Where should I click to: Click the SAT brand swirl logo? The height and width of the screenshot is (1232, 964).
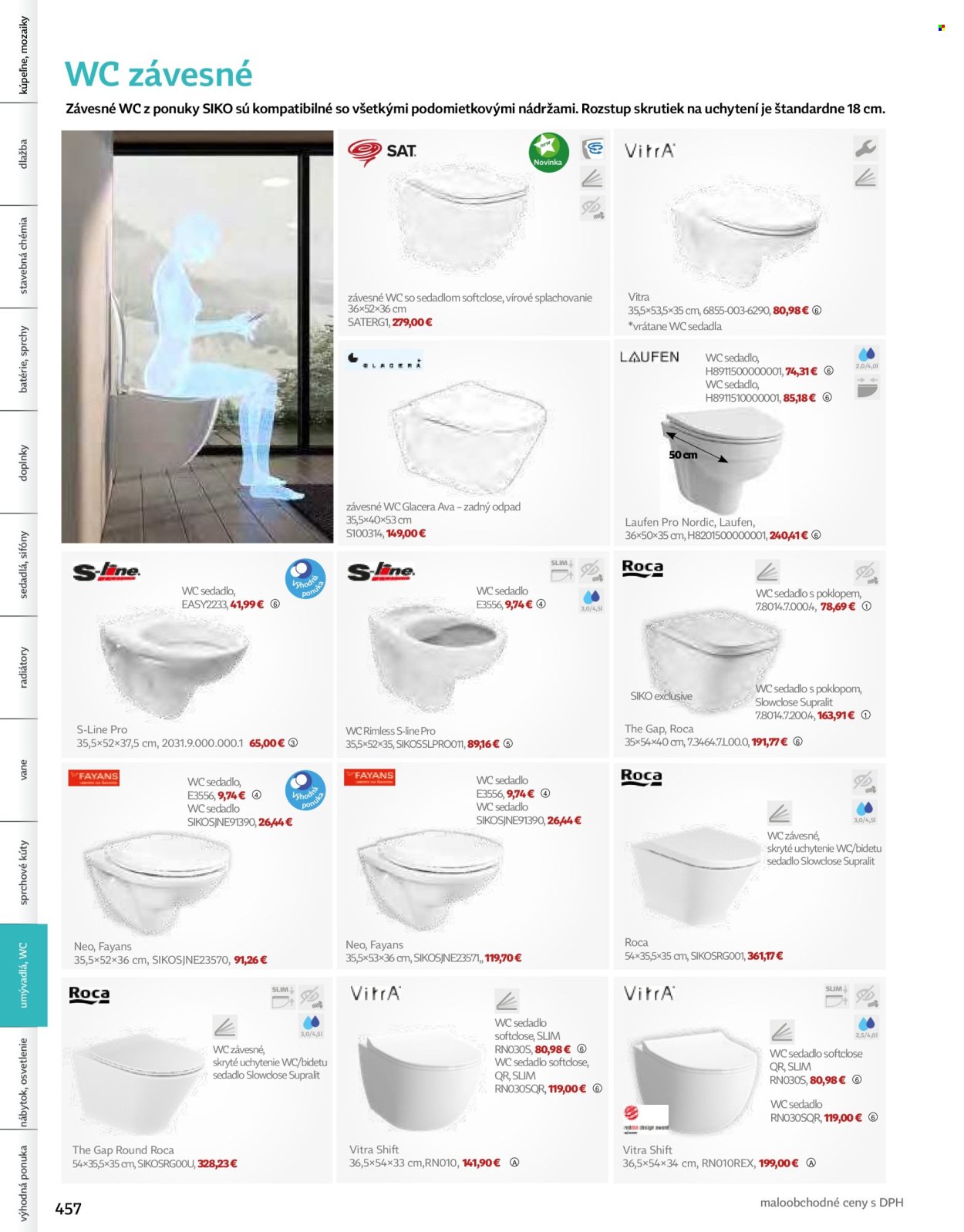364,152
